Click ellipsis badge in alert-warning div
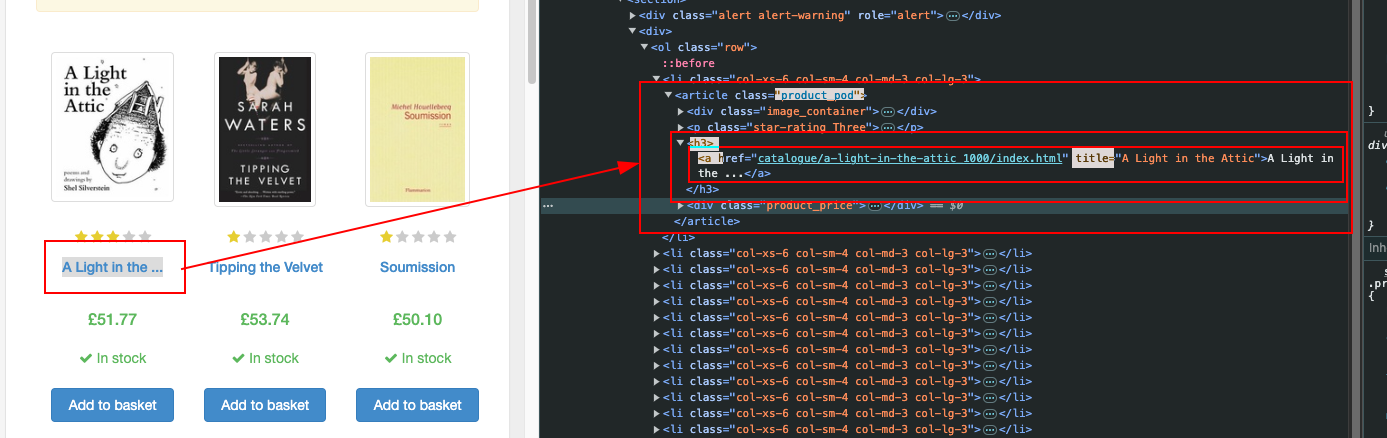This screenshot has width=1387, height=438. [953, 15]
